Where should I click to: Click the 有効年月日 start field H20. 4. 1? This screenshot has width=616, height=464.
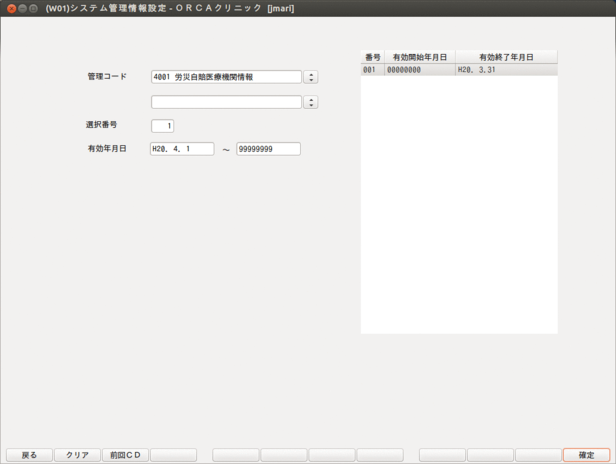coord(181,149)
